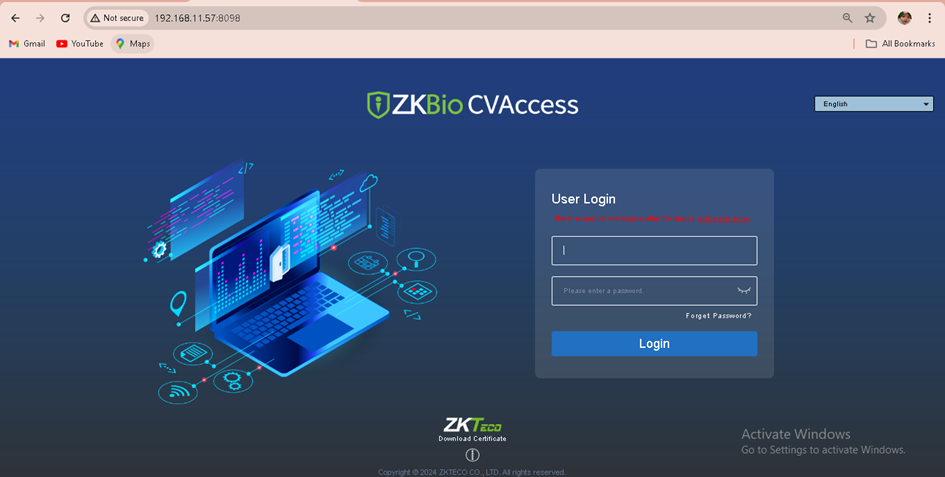Click the Download Certificate link
The height and width of the screenshot is (477, 945).
point(472,439)
